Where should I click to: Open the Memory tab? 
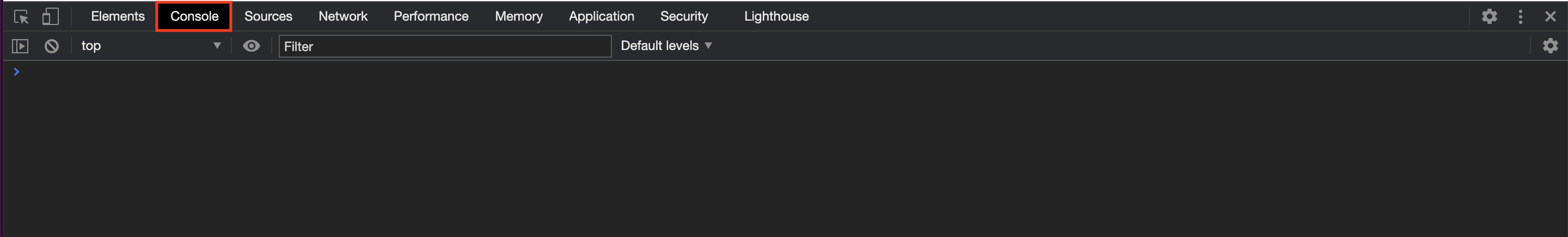pos(519,16)
